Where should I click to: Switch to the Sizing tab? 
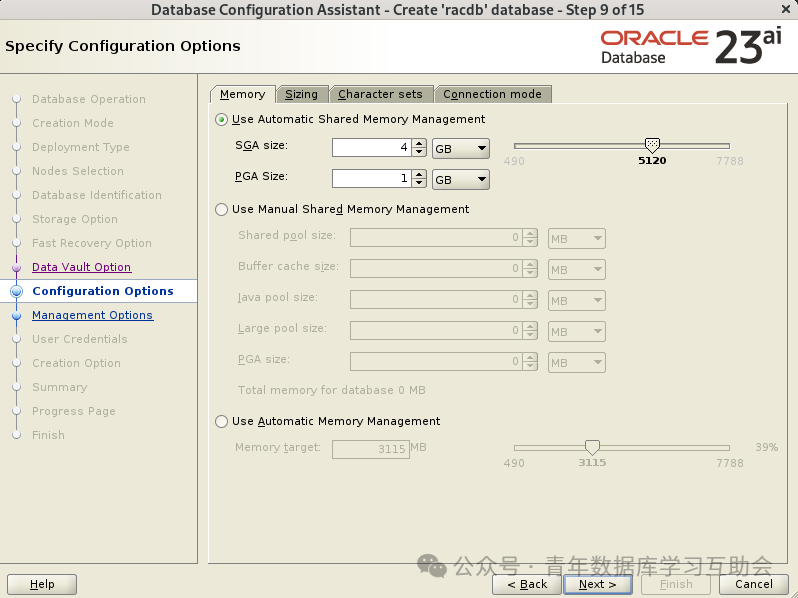(x=301, y=94)
